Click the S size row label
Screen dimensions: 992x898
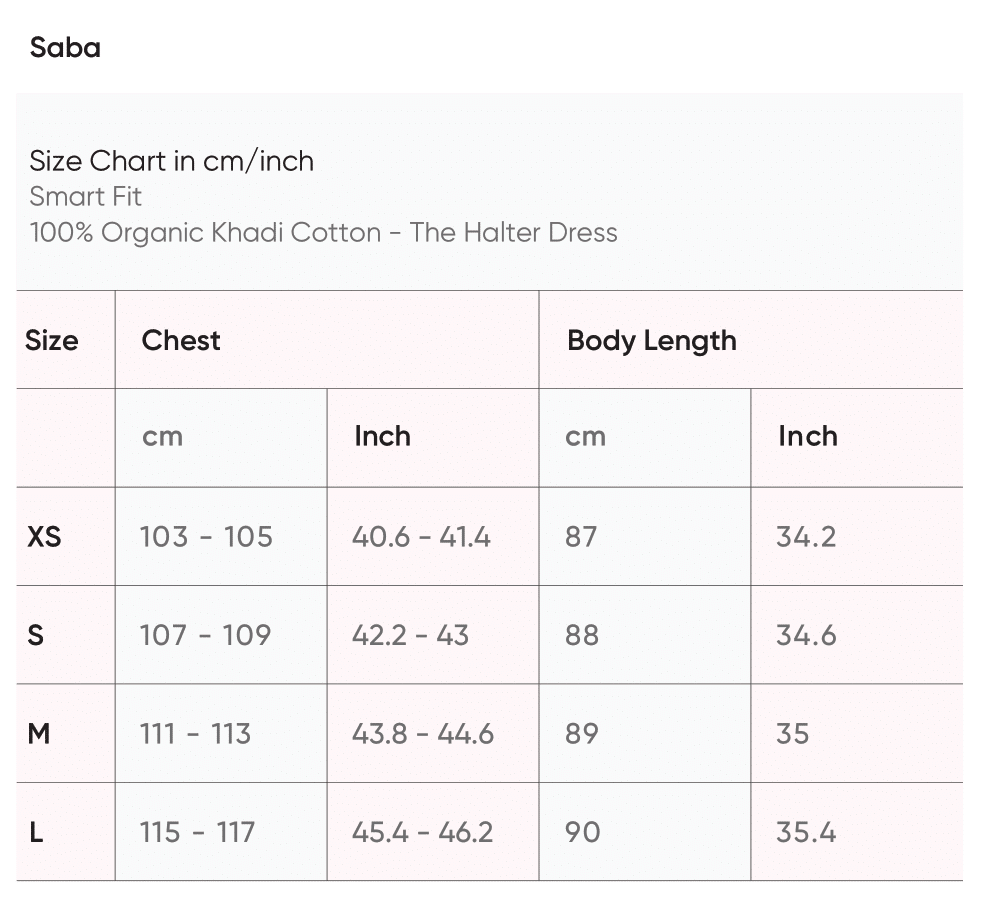(36, 635)
